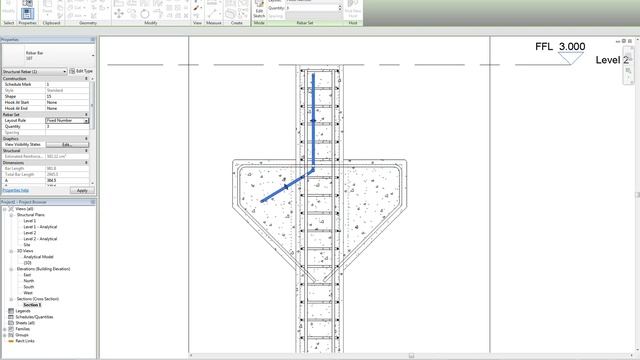Open the Rebar Bar type selector dropdown

click(48, 56)
